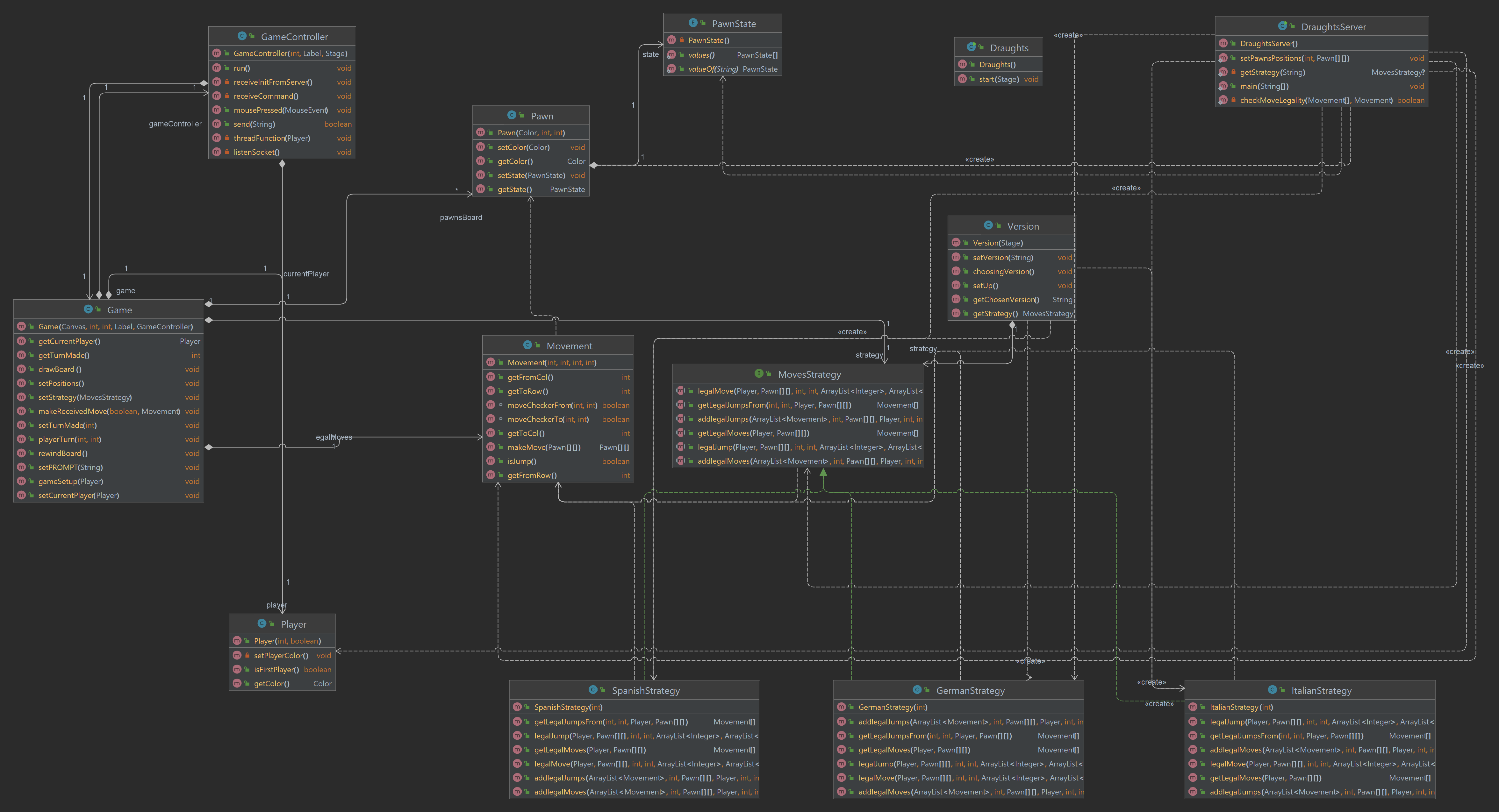The image size is (1499, 812).
Task: Click method icon beside receiveCommand()
Action: click(217, 96)
